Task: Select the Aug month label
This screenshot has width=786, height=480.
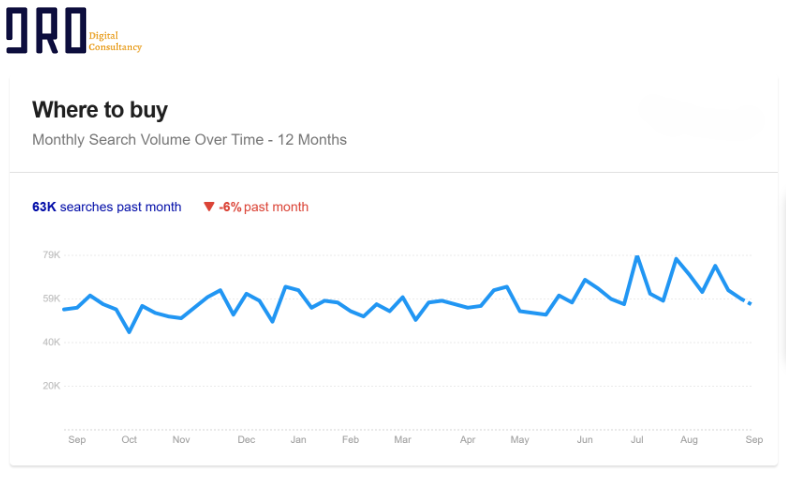Action: point(688,440)
